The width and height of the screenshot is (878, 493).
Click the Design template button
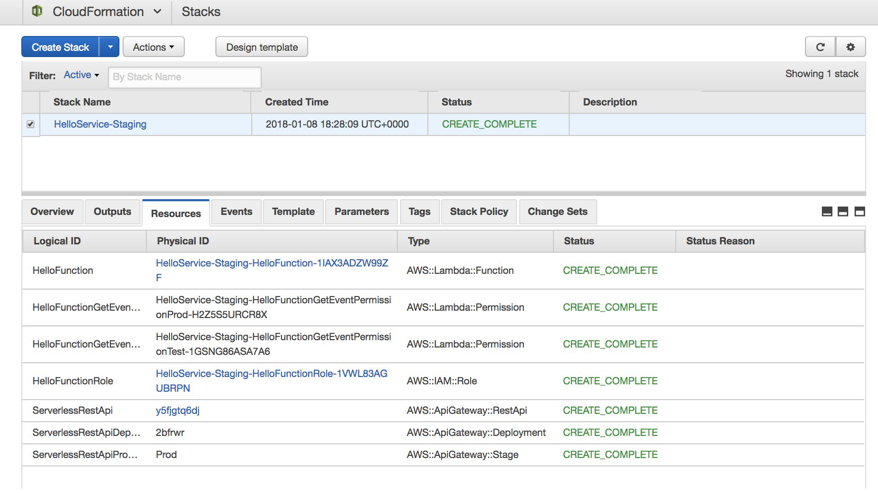tap(261, 47)
